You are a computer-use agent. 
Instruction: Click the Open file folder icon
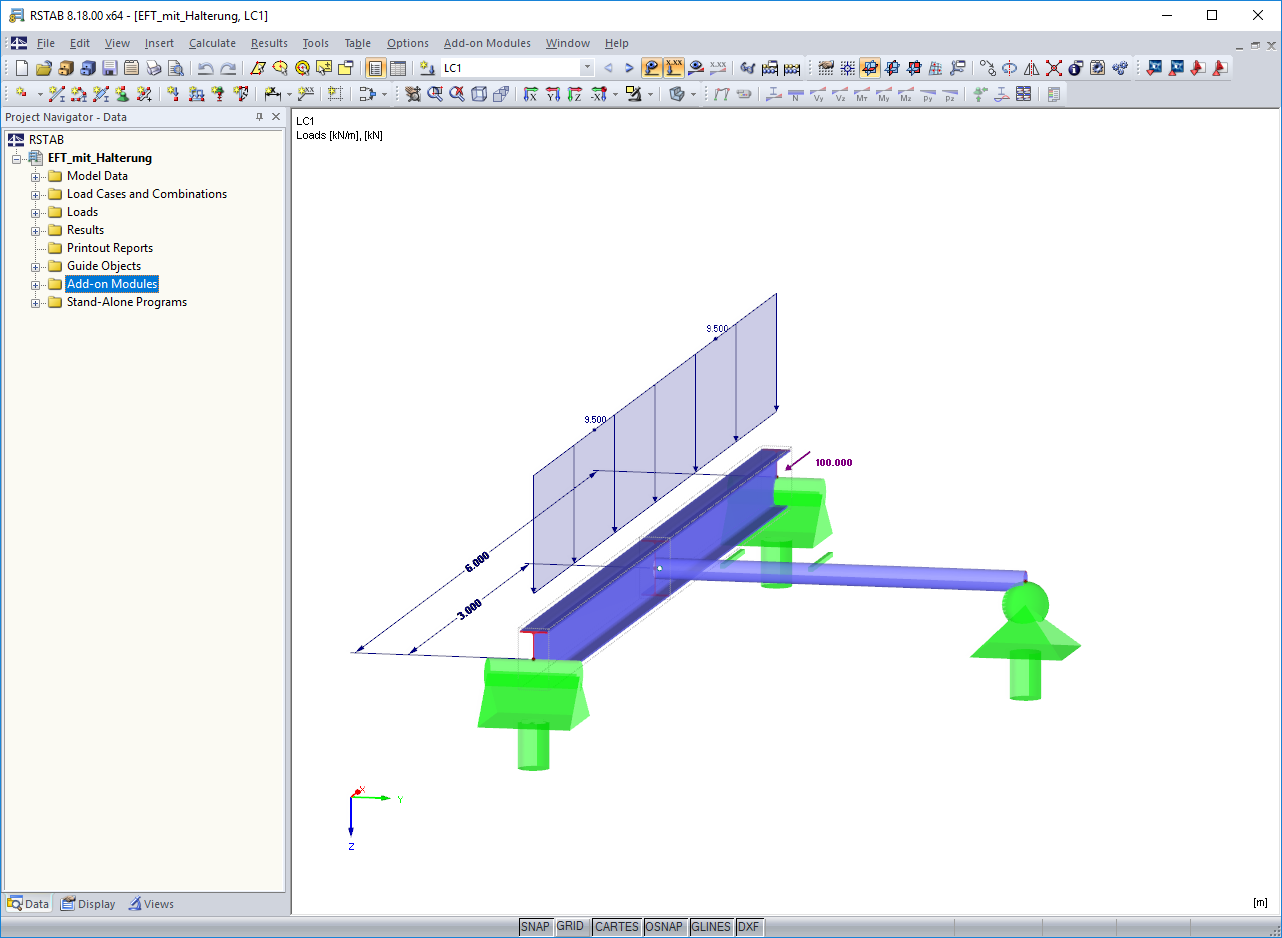tap(43, 68)
